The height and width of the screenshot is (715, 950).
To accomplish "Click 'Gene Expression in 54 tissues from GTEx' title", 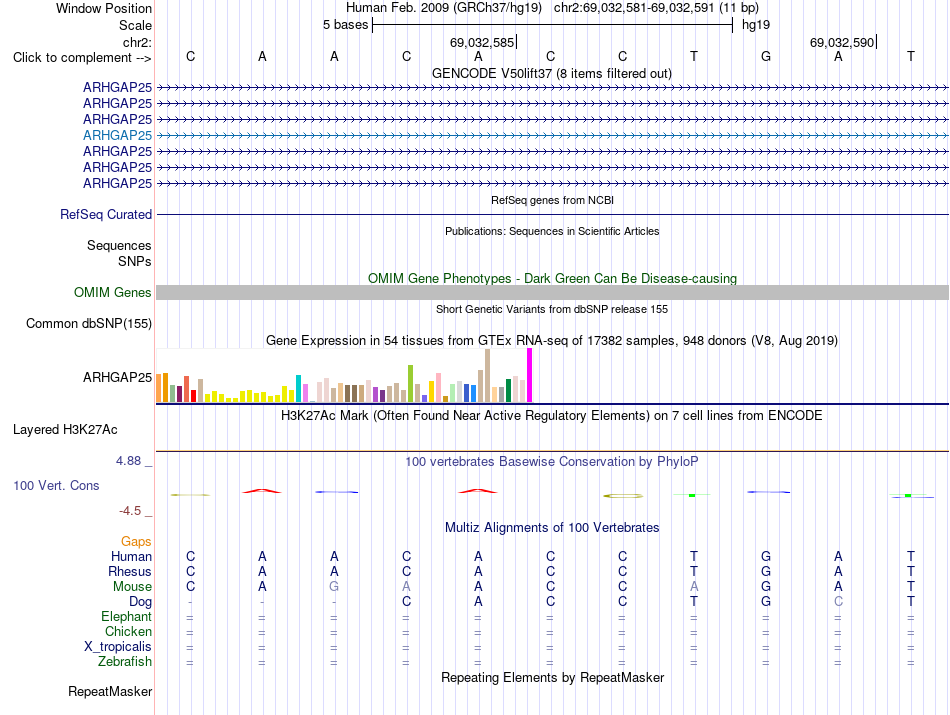I will pos(552,341).
